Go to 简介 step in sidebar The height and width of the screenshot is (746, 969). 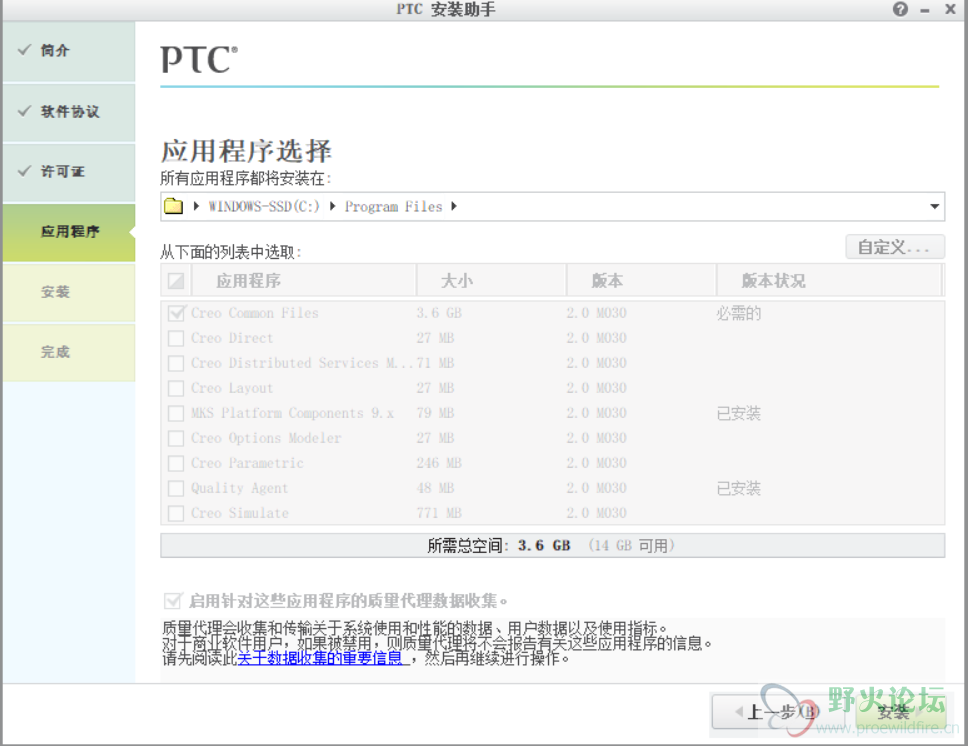click(x=69, y=51)
